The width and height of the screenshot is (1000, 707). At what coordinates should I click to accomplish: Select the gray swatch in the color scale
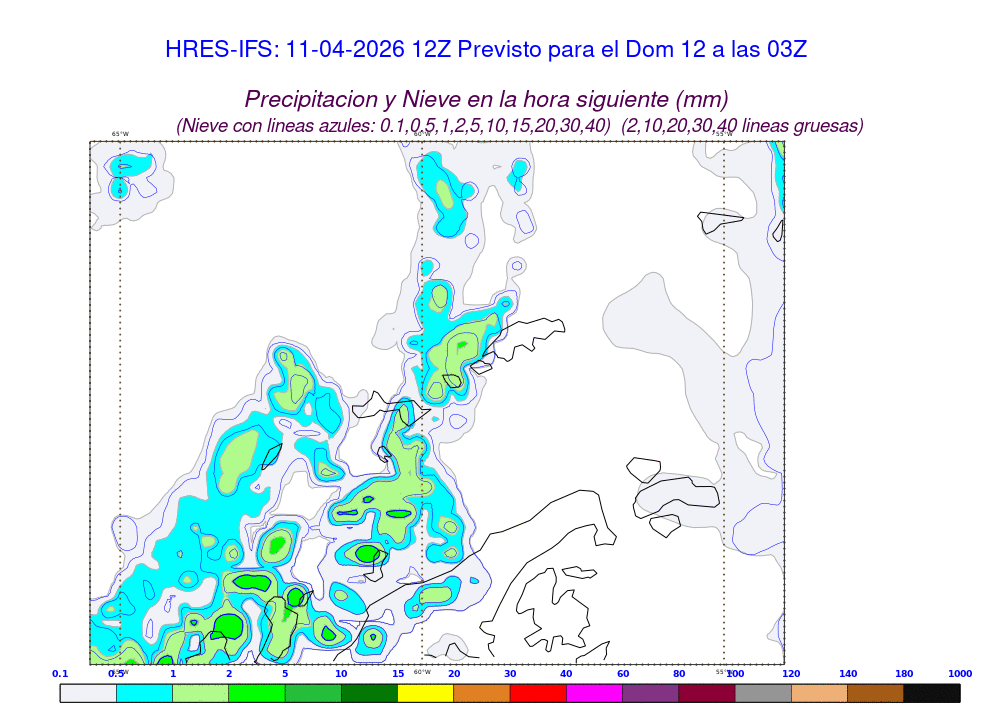click(763, 693)
